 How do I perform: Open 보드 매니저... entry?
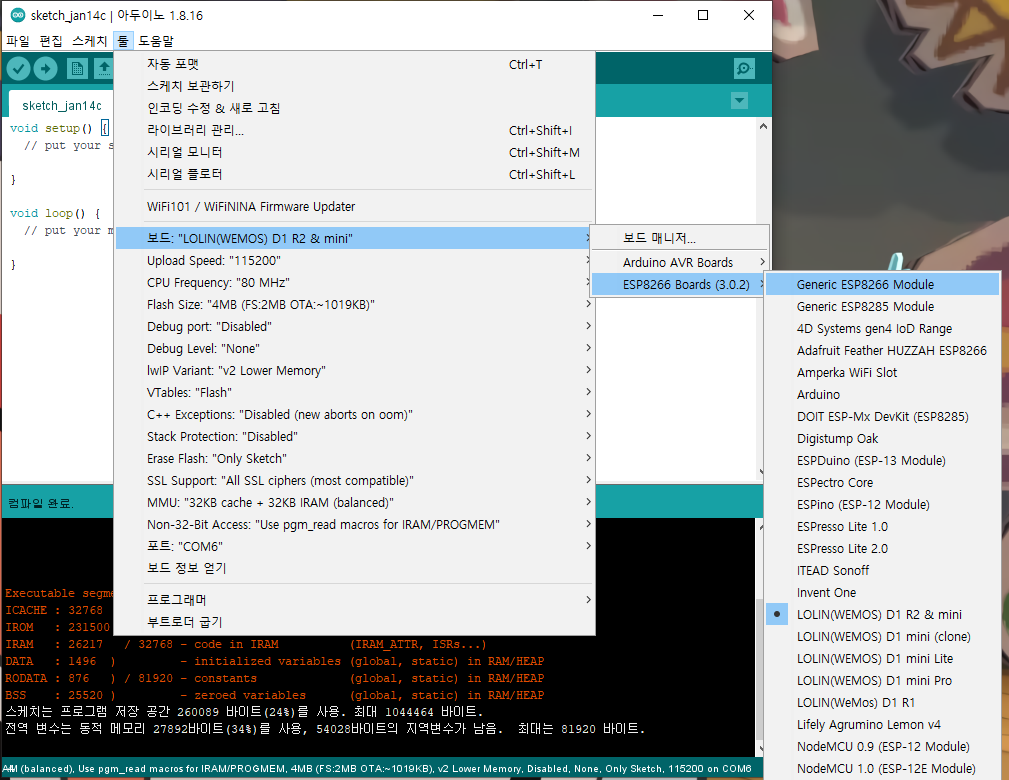tap(680, 238)
